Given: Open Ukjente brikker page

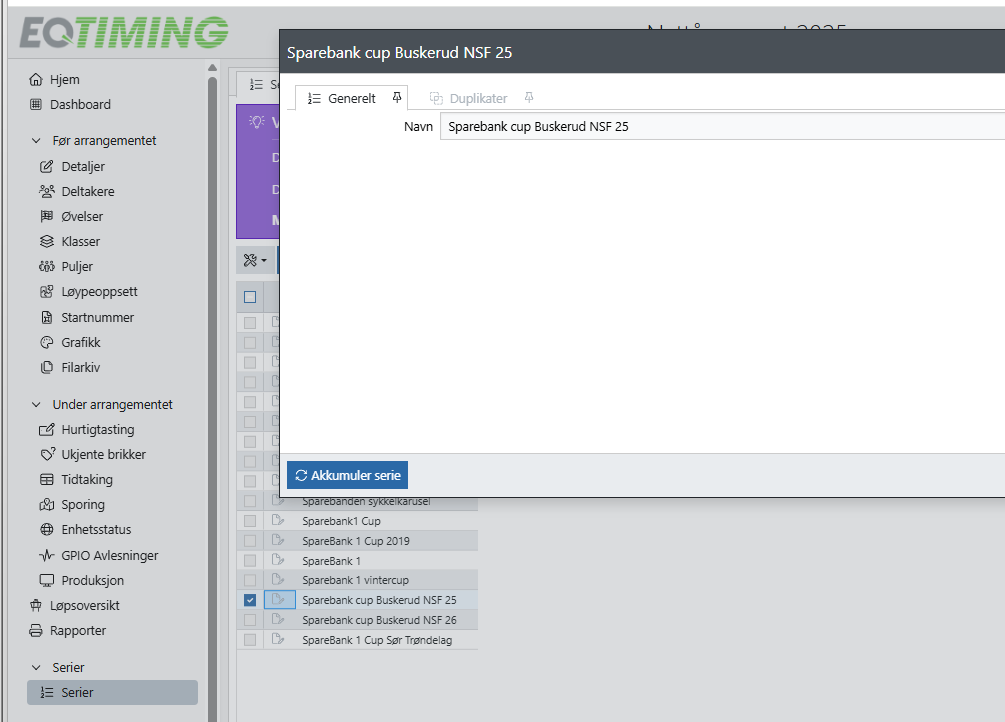Looking at the screenshot, I should click(92, 455).
